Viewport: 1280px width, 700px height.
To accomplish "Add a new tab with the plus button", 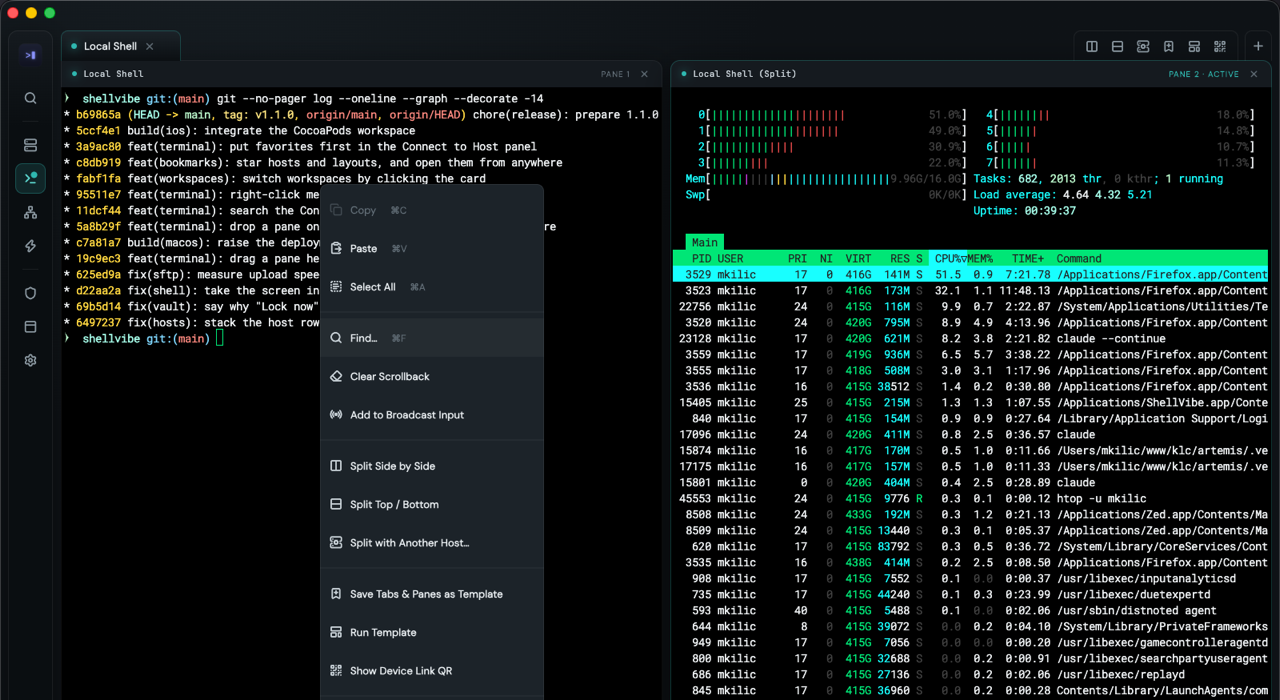I will (x=1258, y=47).
